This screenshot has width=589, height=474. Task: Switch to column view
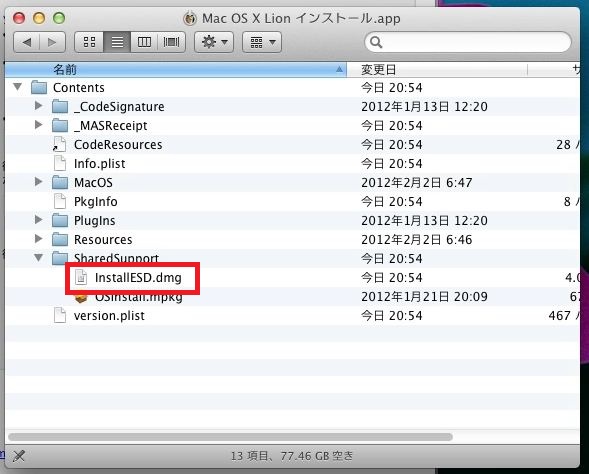(144, 42)
